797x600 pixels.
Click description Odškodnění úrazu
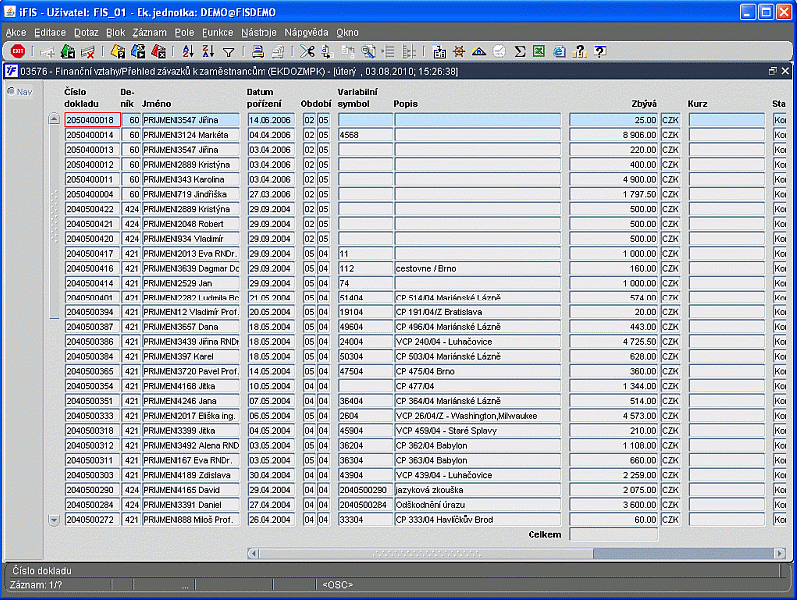(x=477, y=505)
